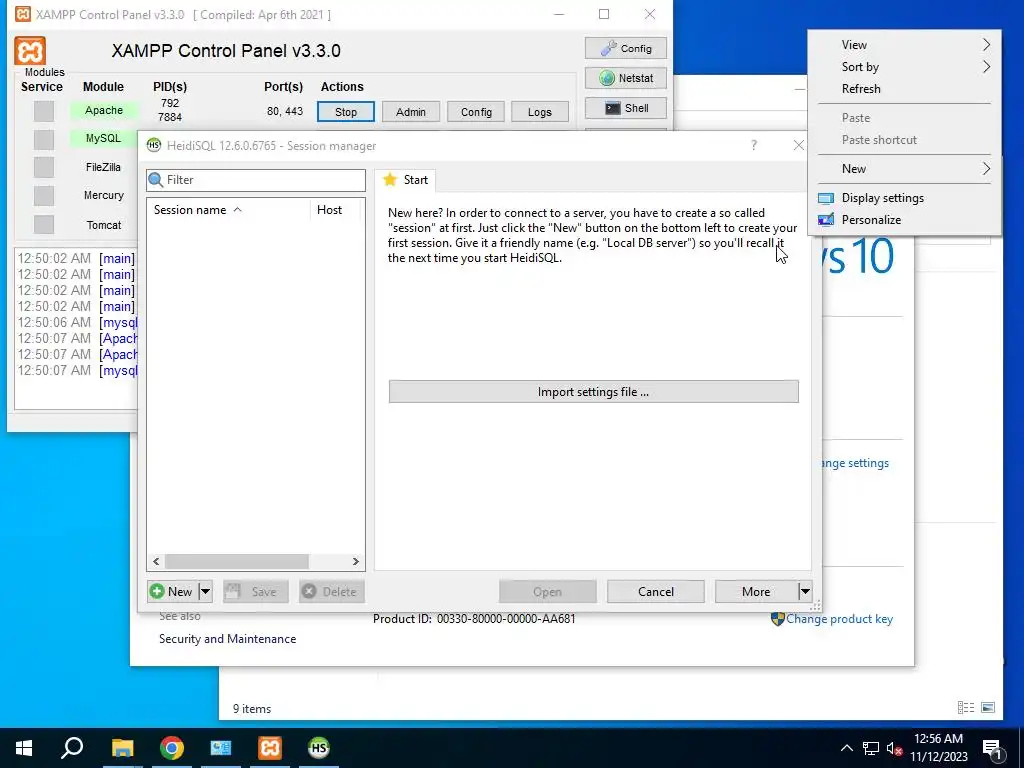Toggle Mercury service checkbox
Screen dimensions: 1024x768
point(44,195)
